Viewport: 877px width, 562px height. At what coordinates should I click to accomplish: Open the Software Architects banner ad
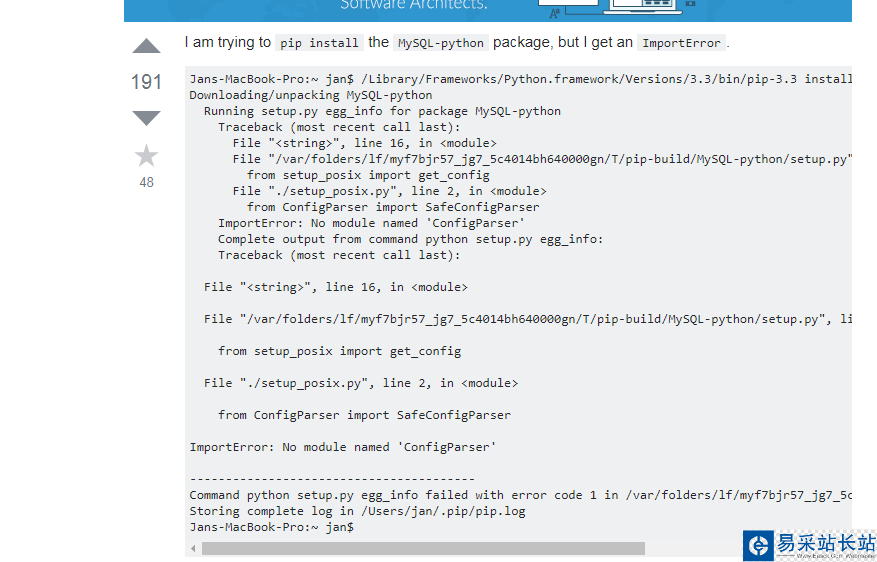pyautogui.click(x=414, y=6)
